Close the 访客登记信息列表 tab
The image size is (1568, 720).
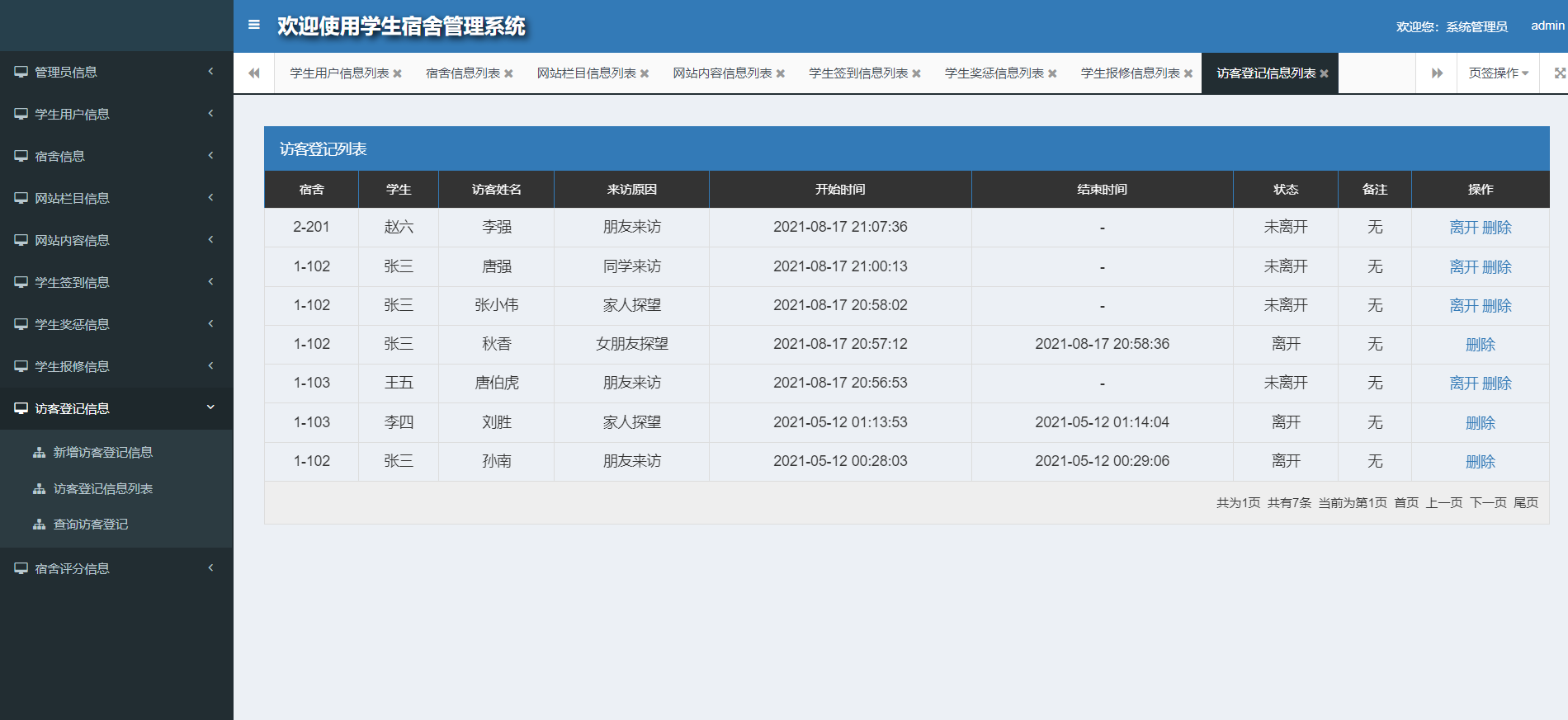1324,73
